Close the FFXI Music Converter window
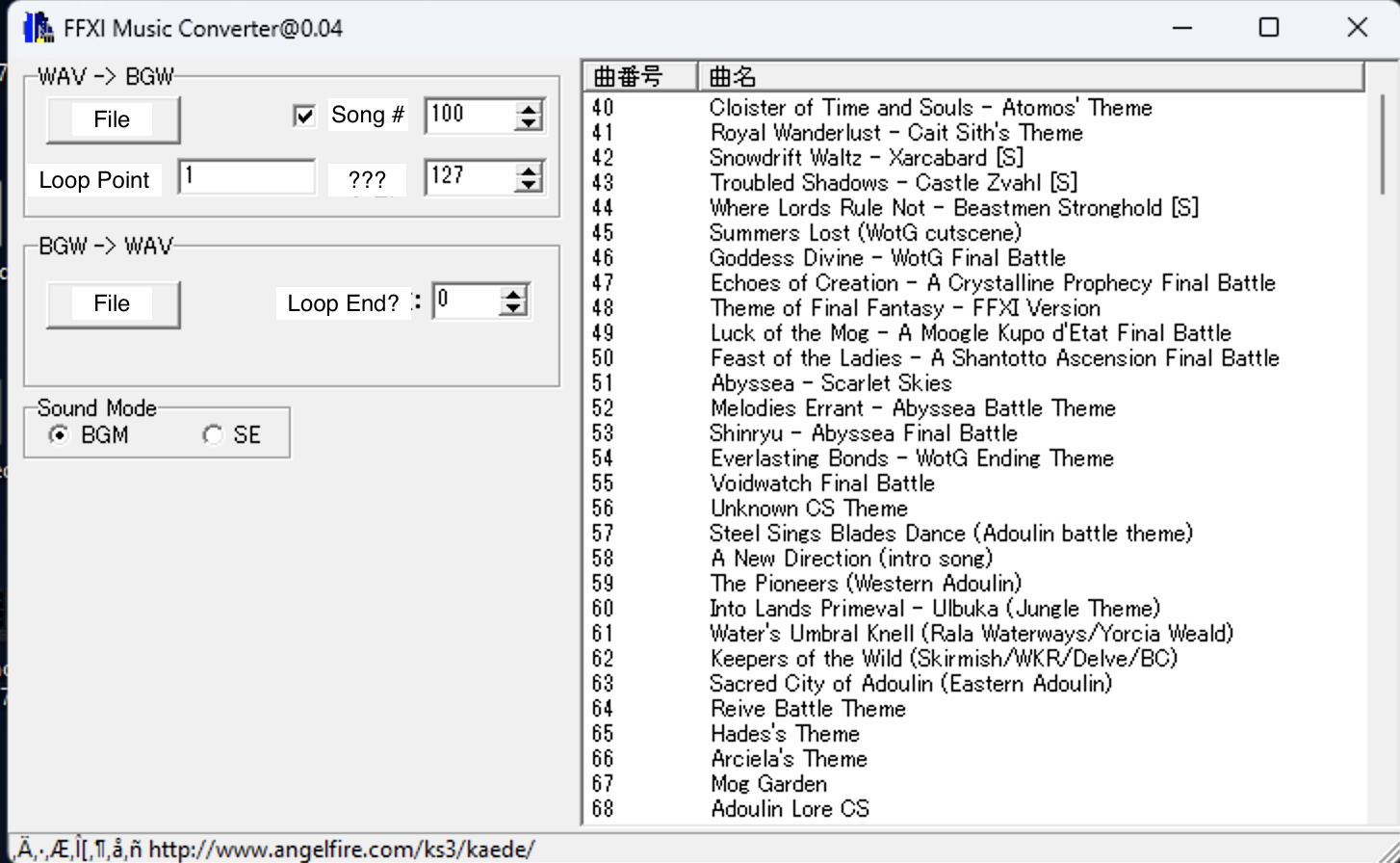The image size is (1400, 863). tap(1358, 27)
